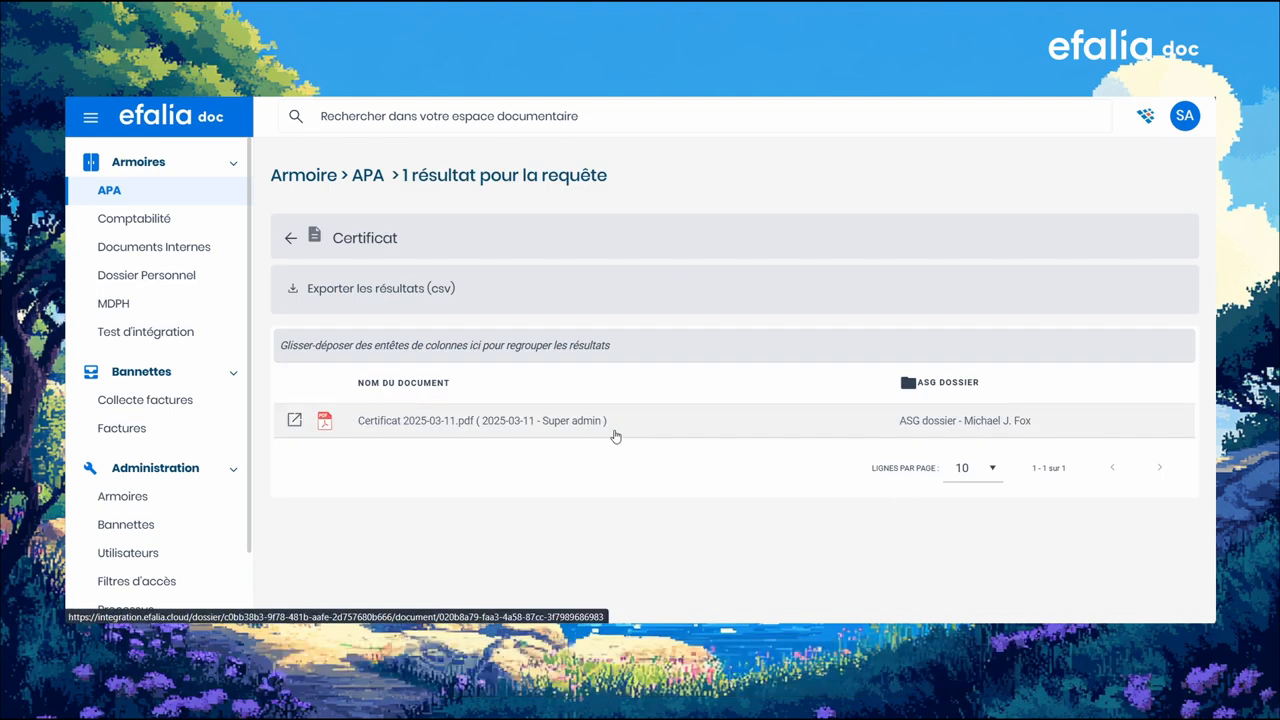1280x720 pixels.
Task: Open Test d'intégration armoire
Action: point(146,332)
